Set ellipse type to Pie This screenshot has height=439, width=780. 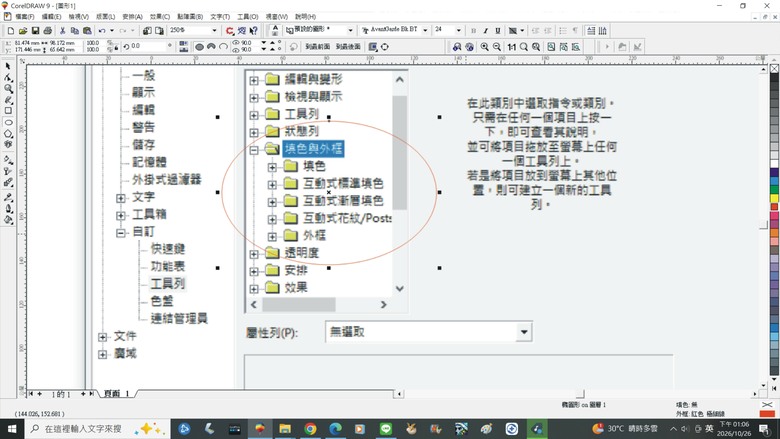coord(211,47)
